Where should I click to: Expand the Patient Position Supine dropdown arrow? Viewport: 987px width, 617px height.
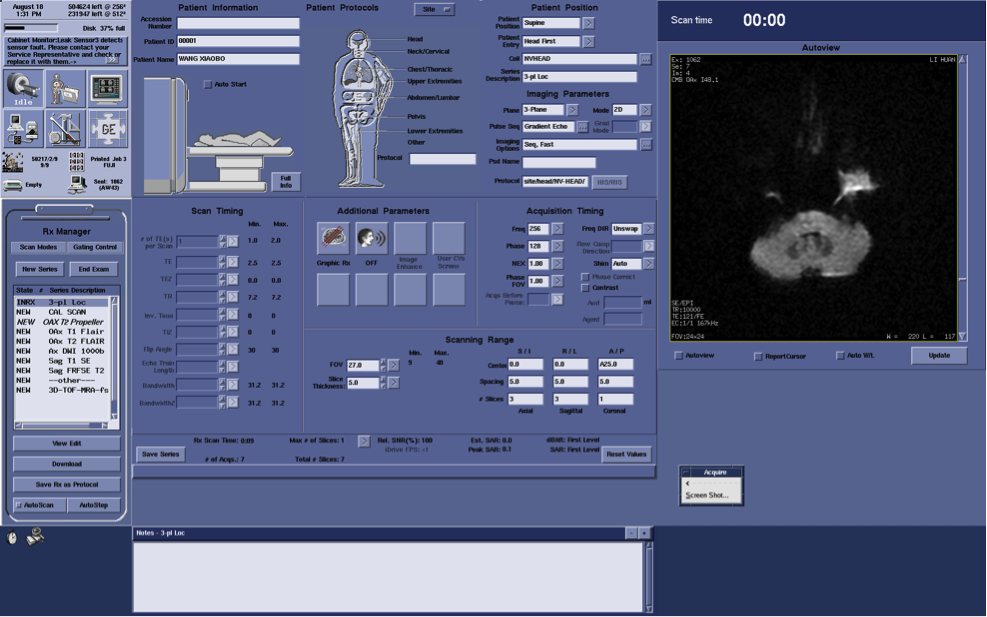(588, 24)
